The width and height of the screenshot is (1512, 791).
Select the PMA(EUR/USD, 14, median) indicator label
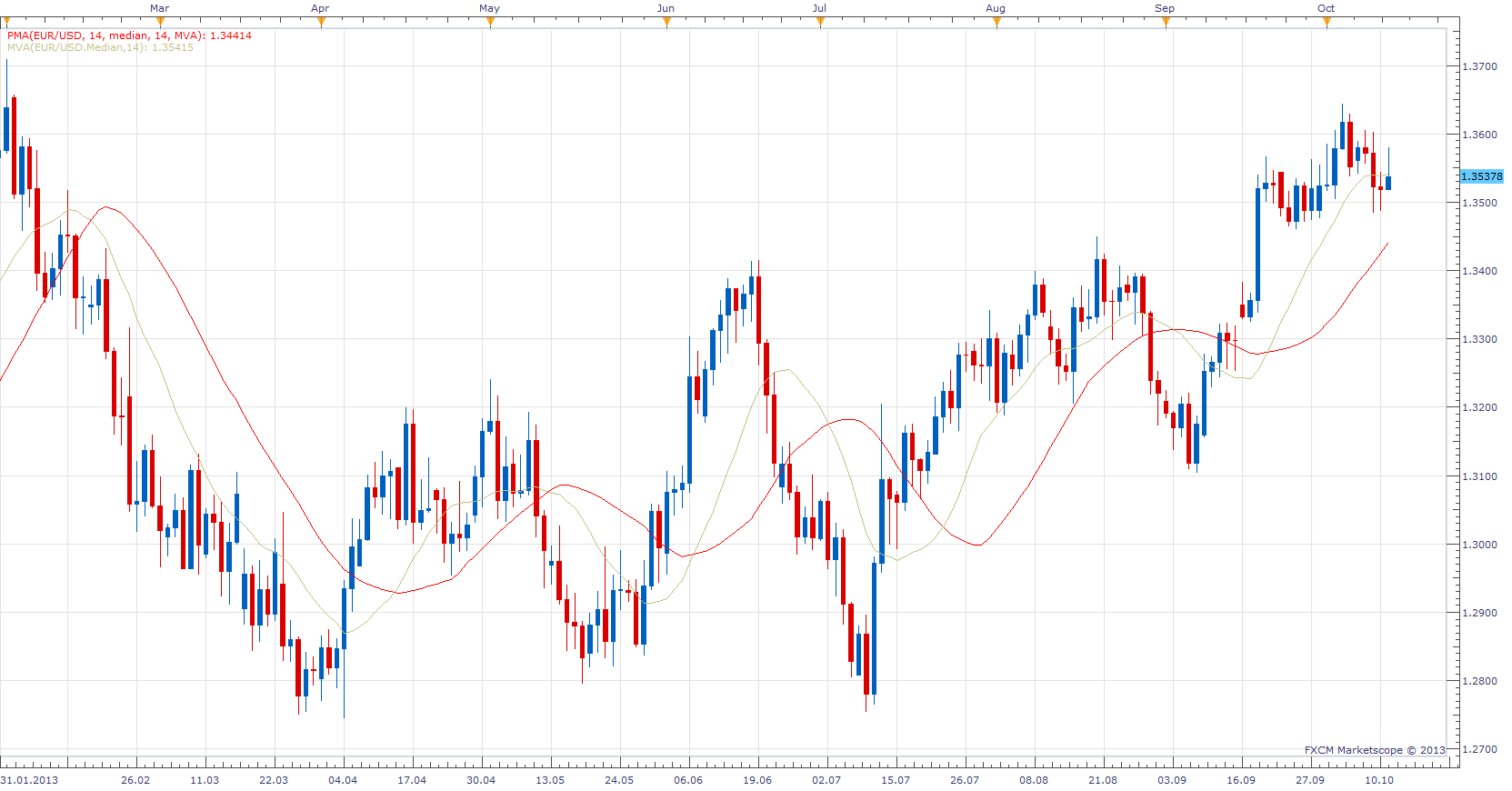[x=129, y=35]
